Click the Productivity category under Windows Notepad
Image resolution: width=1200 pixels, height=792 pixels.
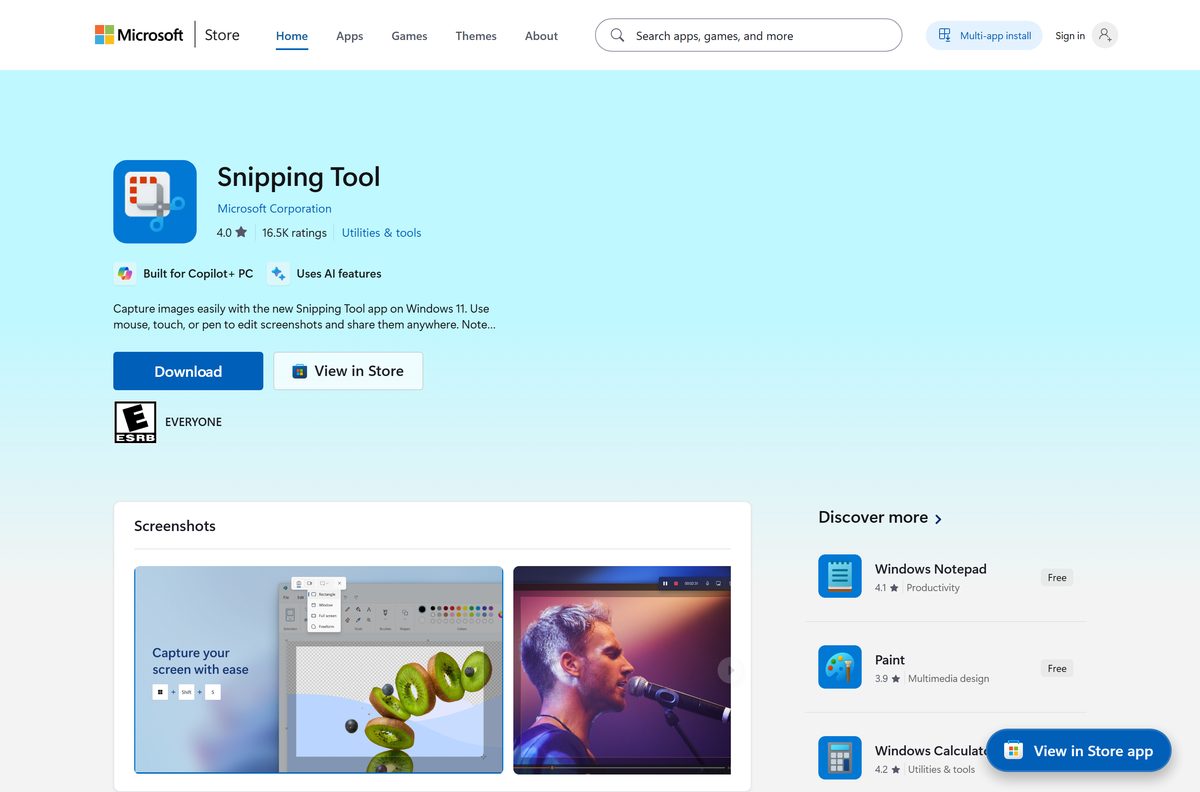click(933, 588)
